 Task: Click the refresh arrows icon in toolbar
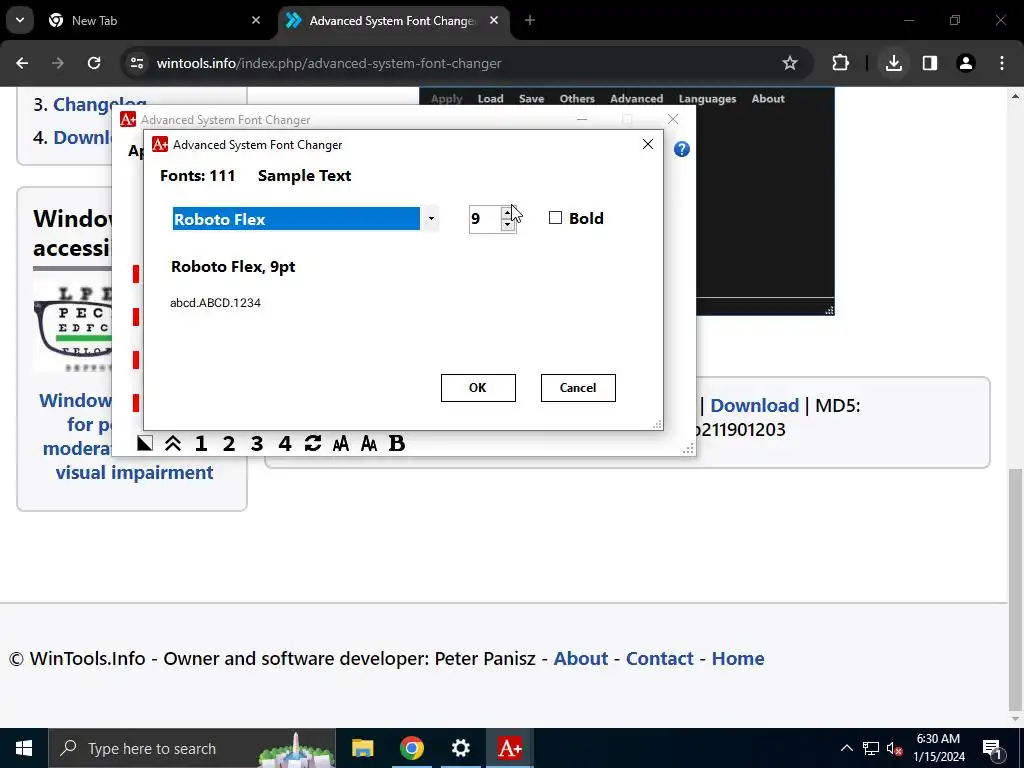313,443
